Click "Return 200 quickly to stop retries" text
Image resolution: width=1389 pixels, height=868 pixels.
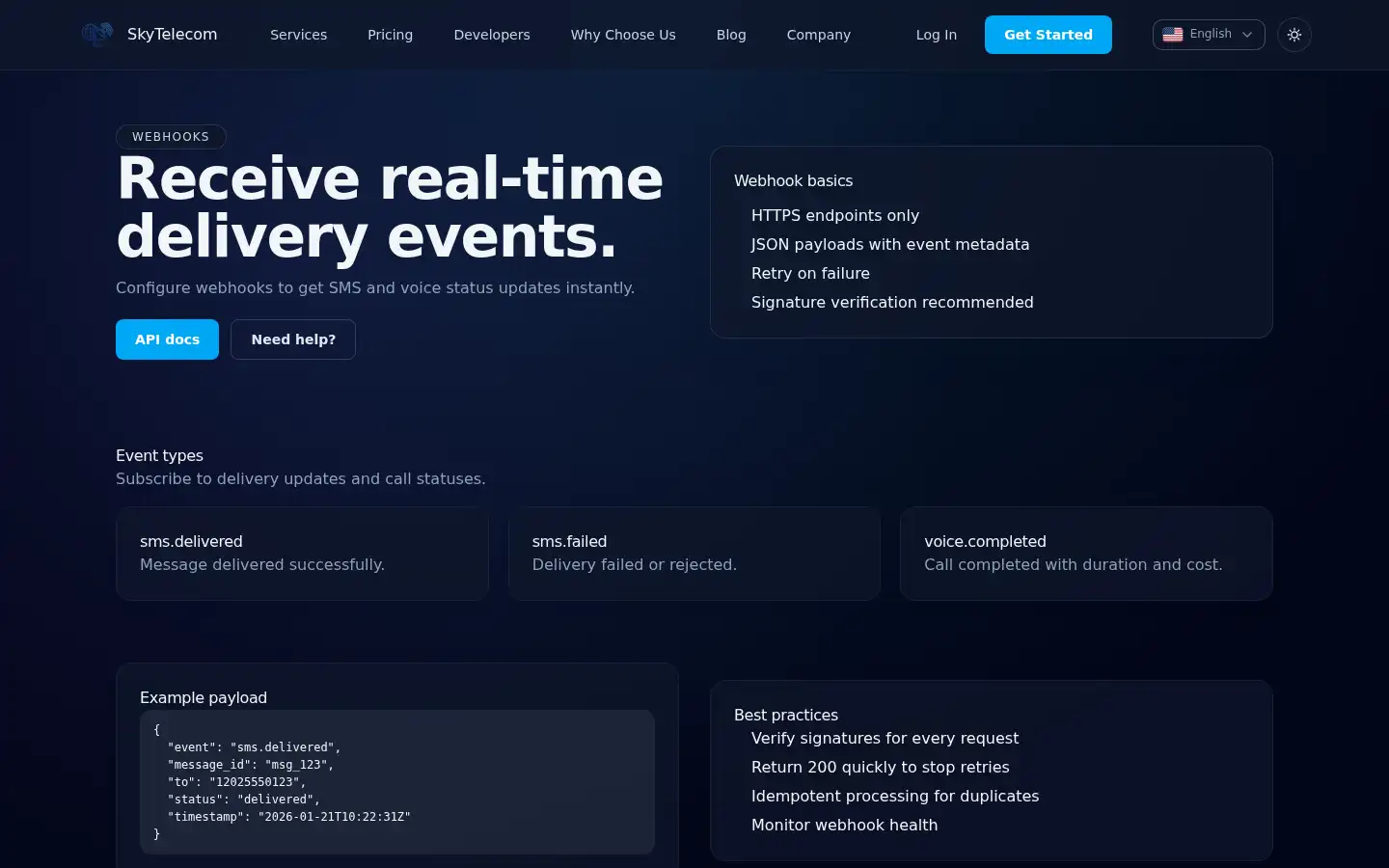point(881,768)
